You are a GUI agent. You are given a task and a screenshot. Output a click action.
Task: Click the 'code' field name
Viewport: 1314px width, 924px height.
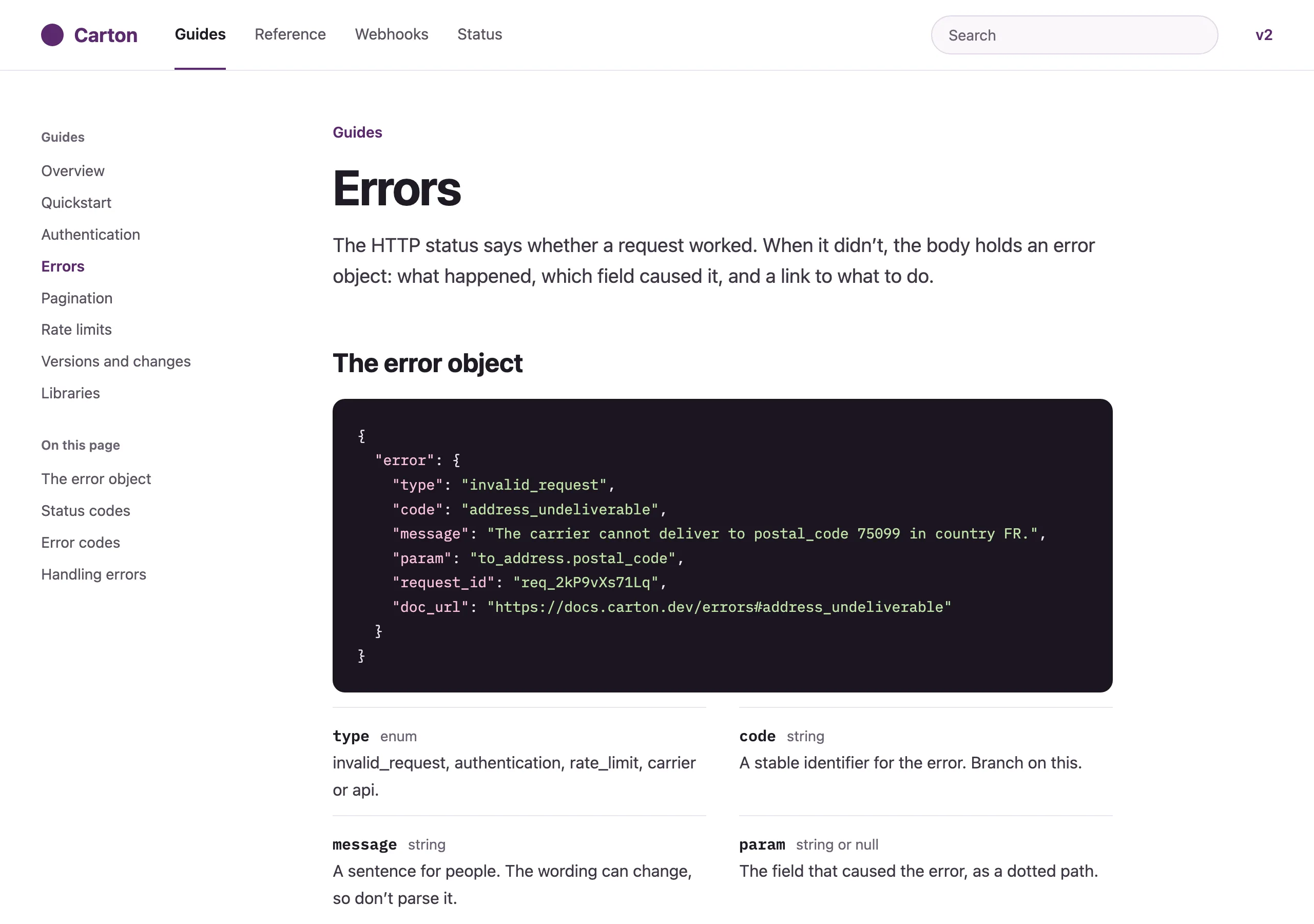(x=757, y=736)
